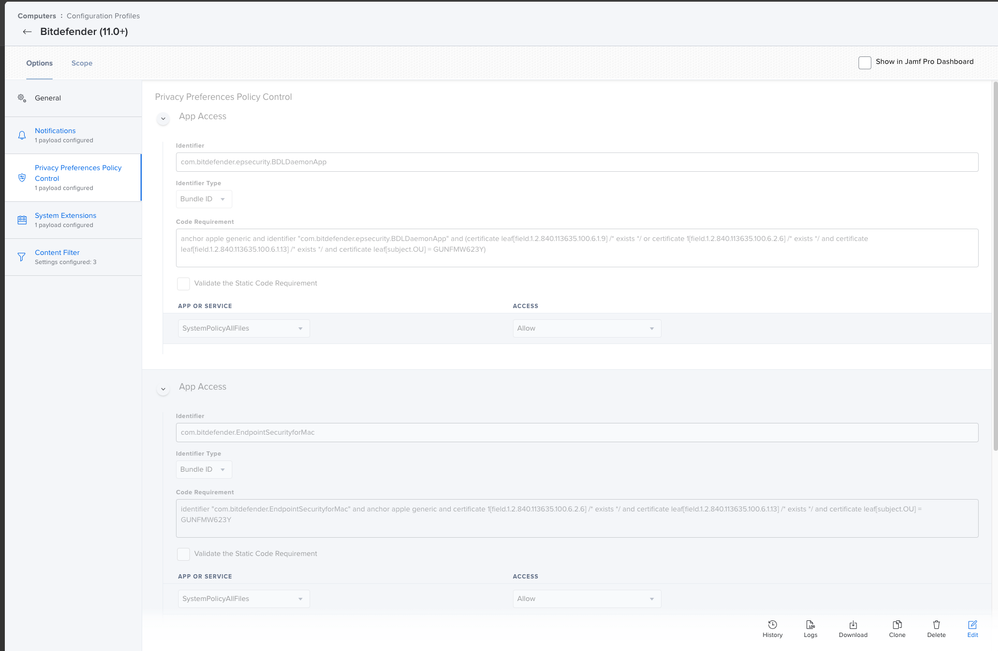Select Content Filter payload in sidebar
Screen dimensions: 998x651
pyautogui.click(x=73, y=257)
